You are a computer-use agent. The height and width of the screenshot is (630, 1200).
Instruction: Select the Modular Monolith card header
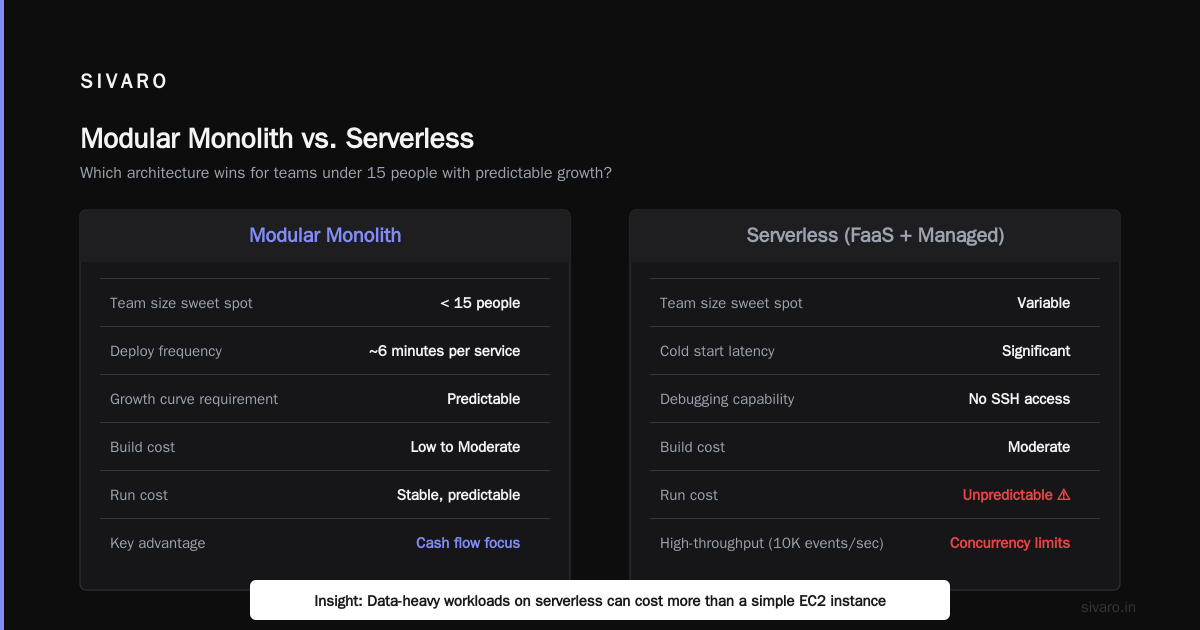click(325, 235)
